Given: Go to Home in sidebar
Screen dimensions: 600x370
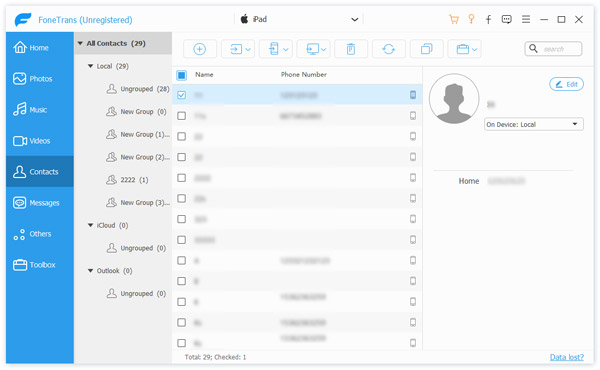Looking at the screenshot, I should tap(40, 48).
